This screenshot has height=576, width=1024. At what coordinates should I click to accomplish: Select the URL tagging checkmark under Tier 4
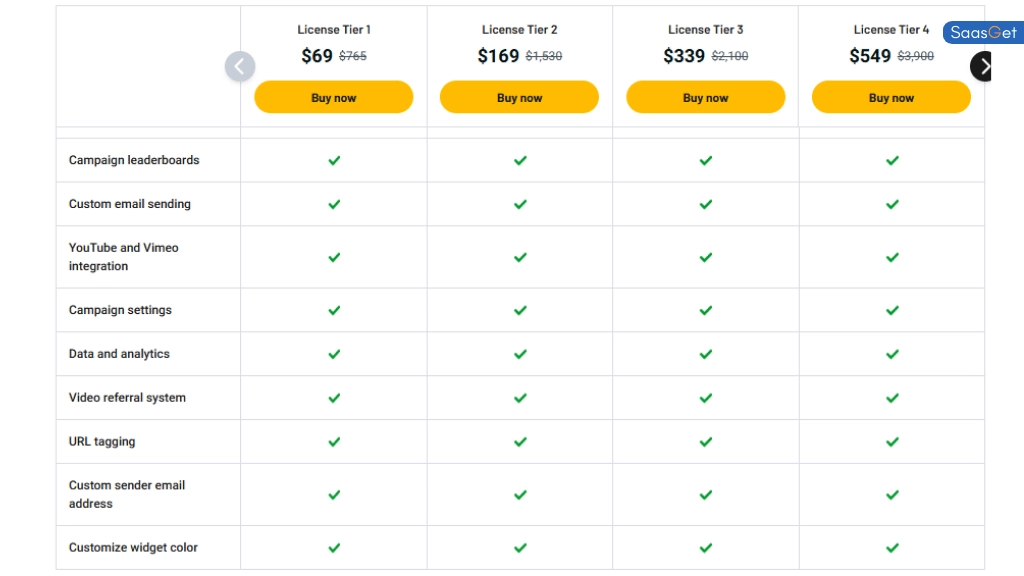coord(891,441)
